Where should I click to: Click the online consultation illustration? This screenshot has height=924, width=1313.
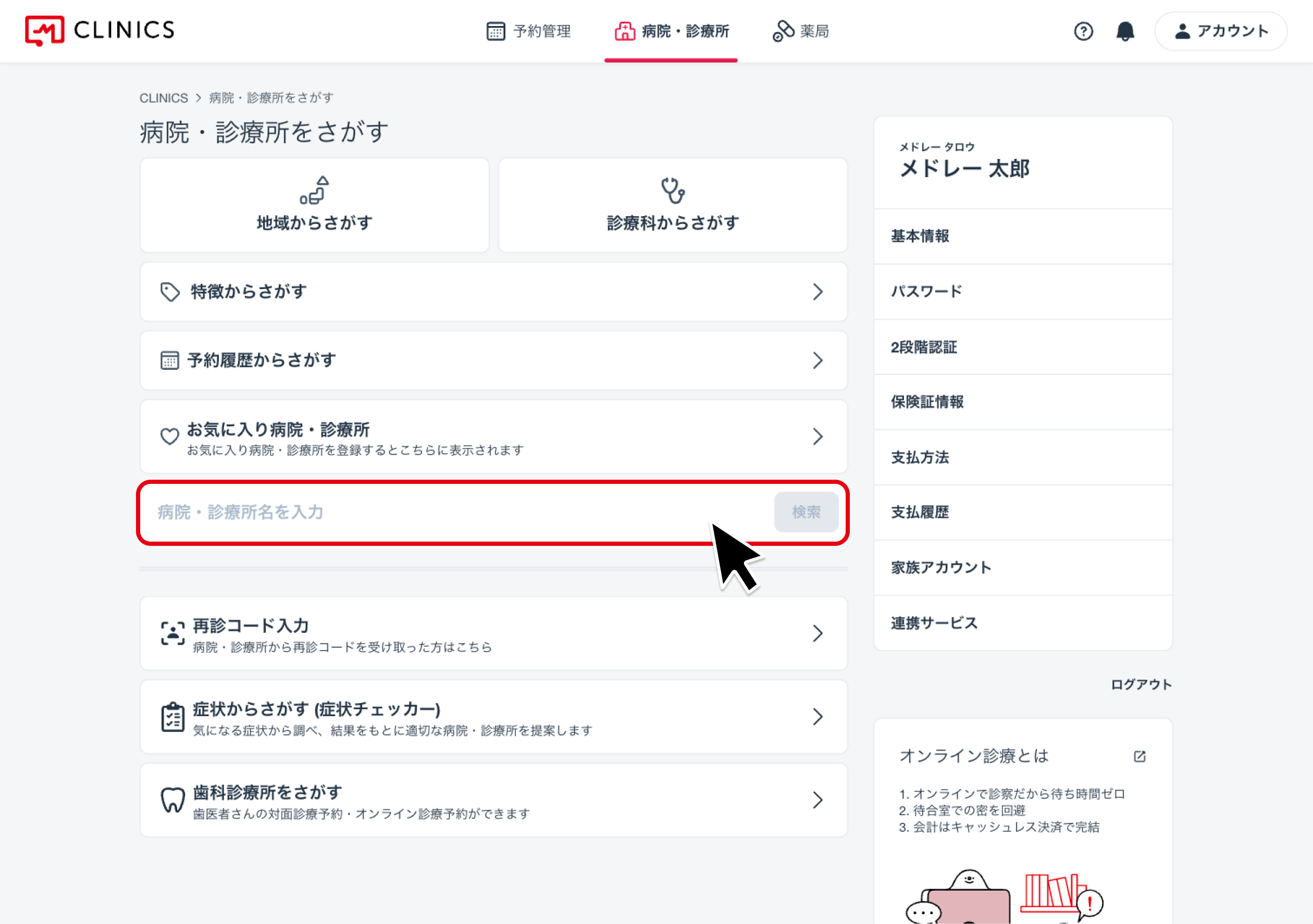[1005, 895]
